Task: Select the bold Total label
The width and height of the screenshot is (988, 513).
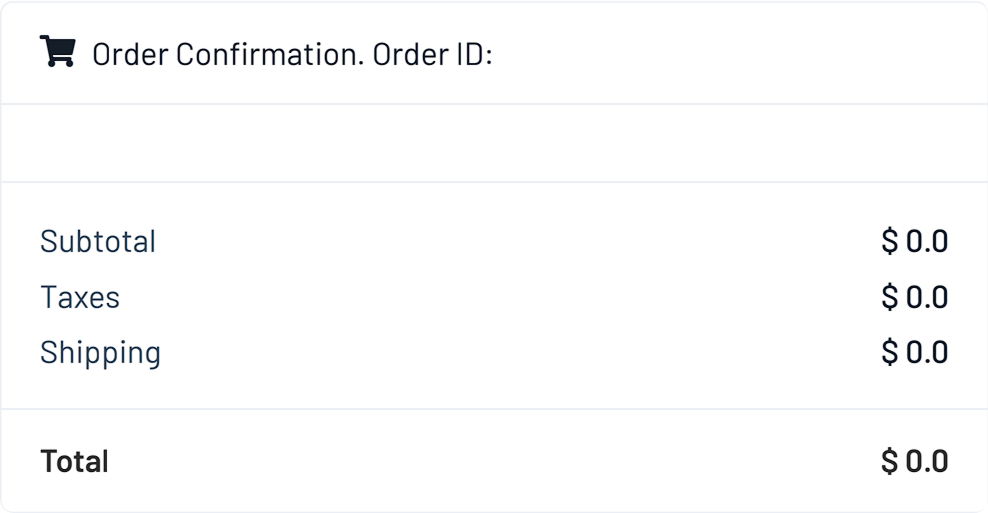Action: click(x=74, y=461)
